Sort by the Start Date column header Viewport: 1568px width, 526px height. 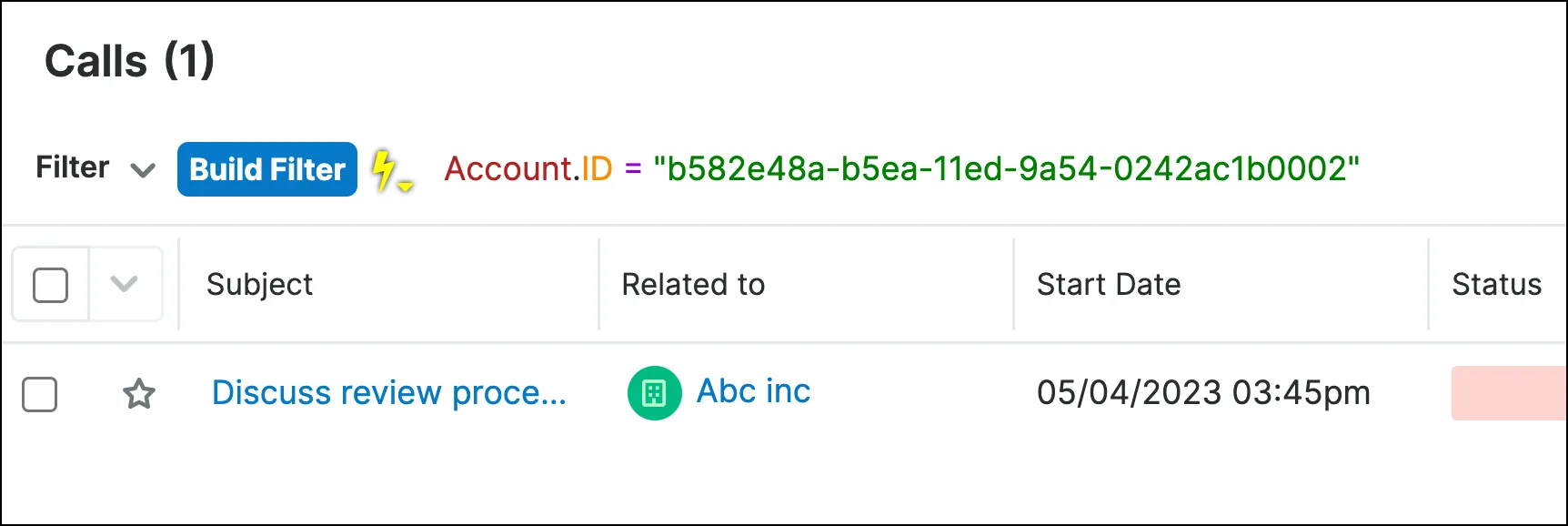[x=1109, y=285]
